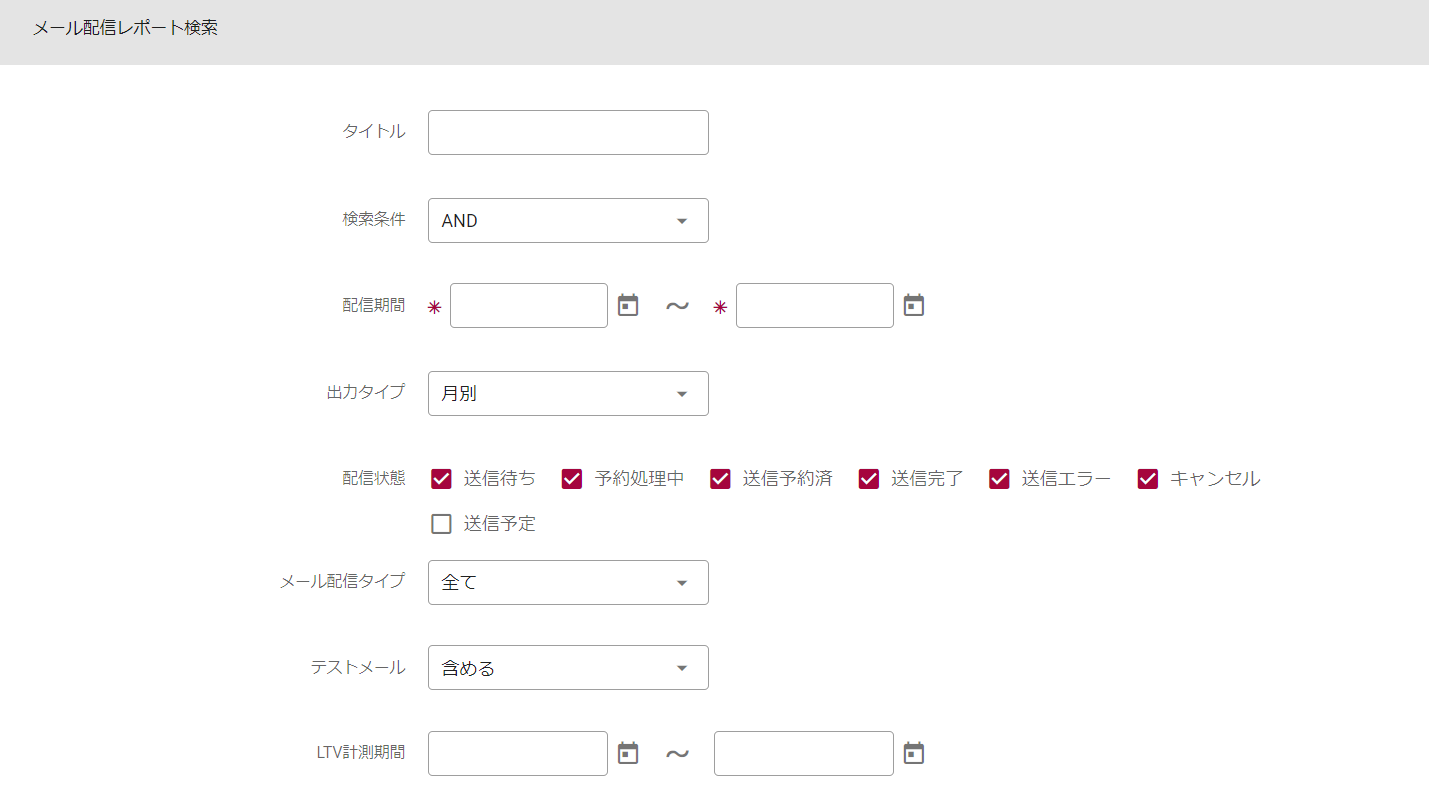This screenshot has width=1429, height=808.
Task: Click the LTV計測期間 end date field
Action: tap(803, 754)
